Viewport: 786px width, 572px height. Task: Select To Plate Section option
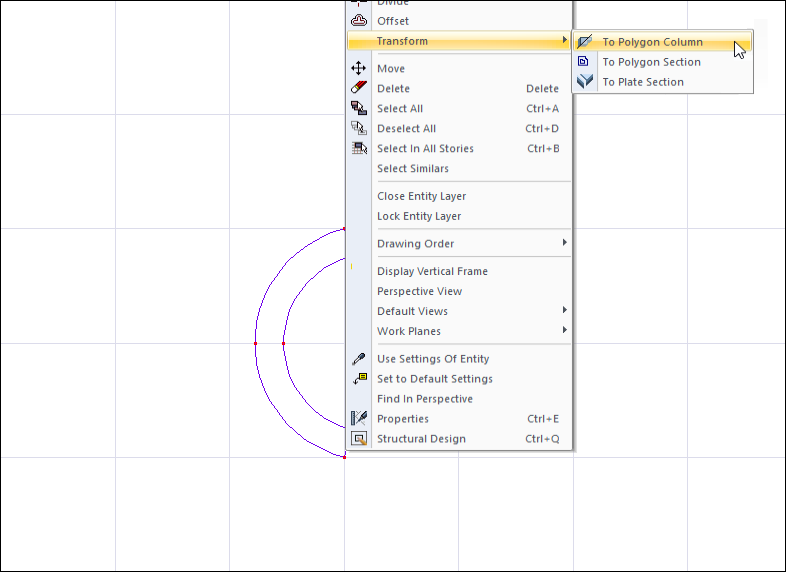662,82
